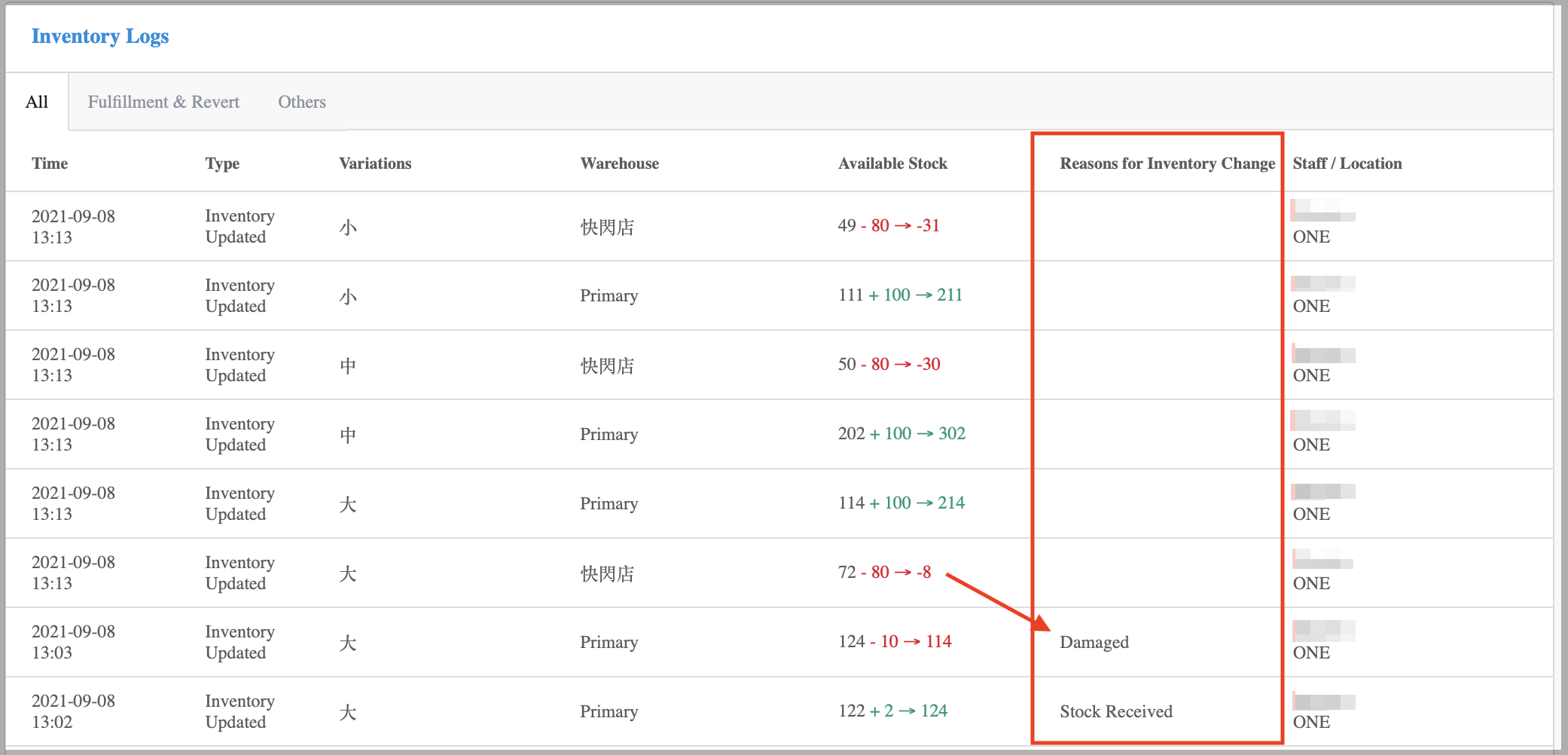Click the 2021-09-08 13:02 time cell
1568x755 pixels.
[x=73, y=711]
